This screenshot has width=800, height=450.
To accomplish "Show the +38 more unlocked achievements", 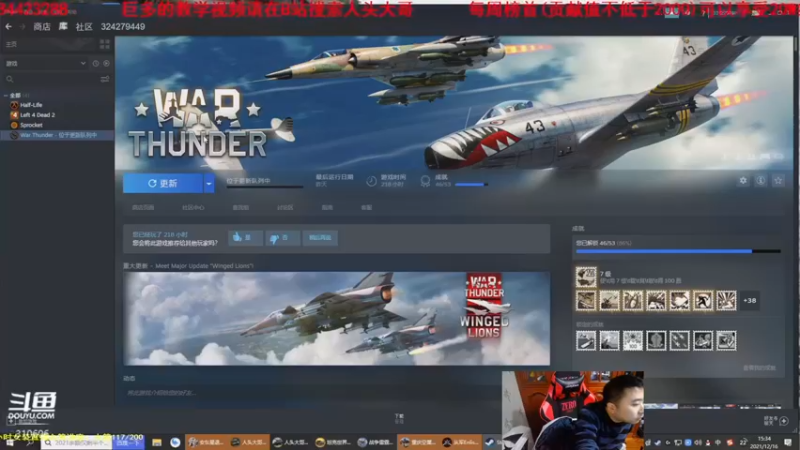I will (x=749, y=301).
